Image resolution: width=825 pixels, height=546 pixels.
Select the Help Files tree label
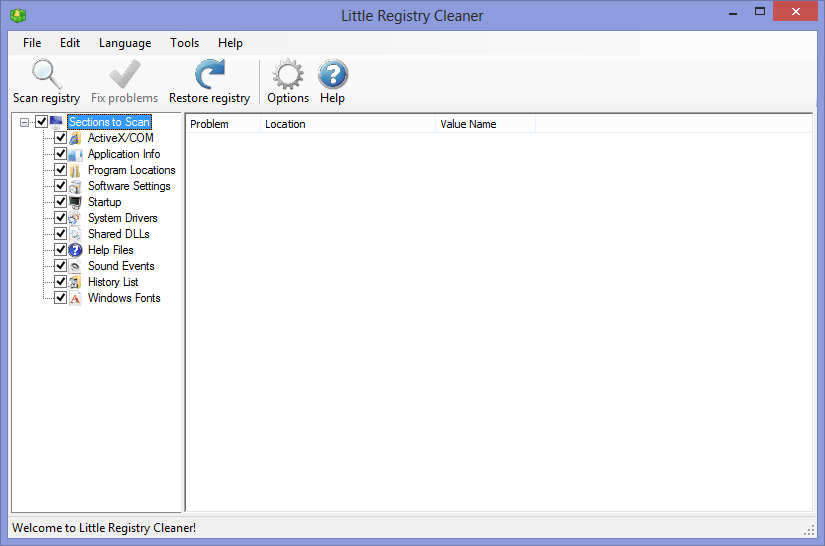coord(110,250)
